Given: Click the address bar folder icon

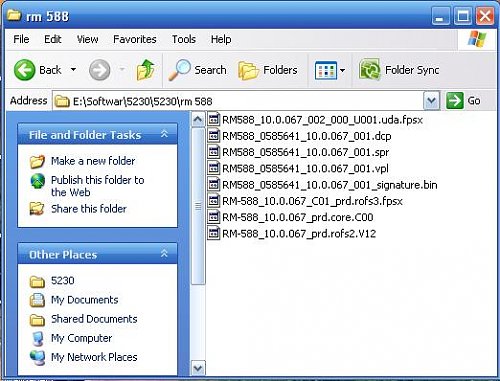Looking at the screenshot, I should 62,101.
